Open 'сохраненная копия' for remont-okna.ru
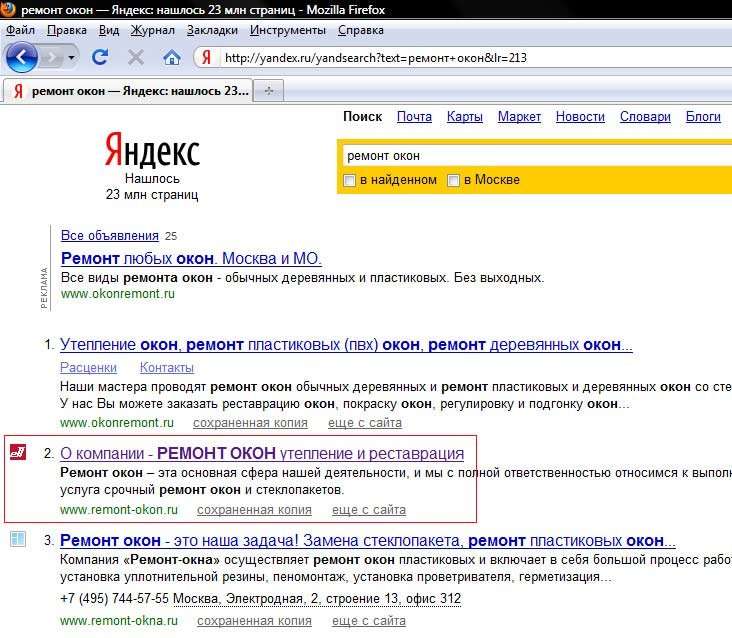Screen dimensions: 732x638 (x=254, y=621)
